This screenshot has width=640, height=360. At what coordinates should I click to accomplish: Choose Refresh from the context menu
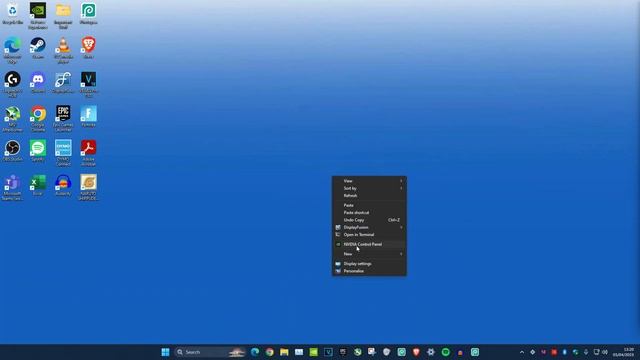(x=369, y=196)
